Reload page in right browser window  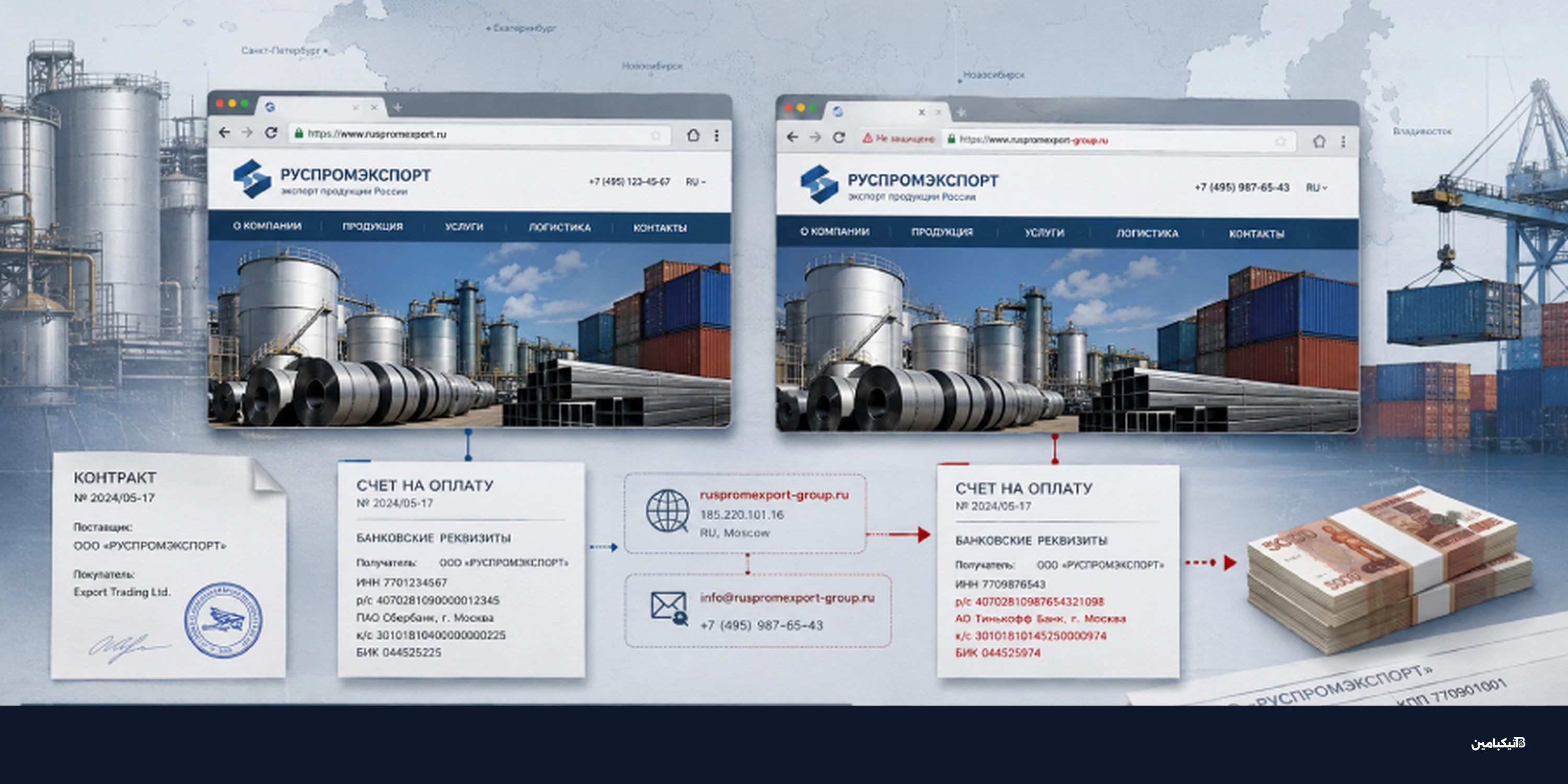click(839, 137)
